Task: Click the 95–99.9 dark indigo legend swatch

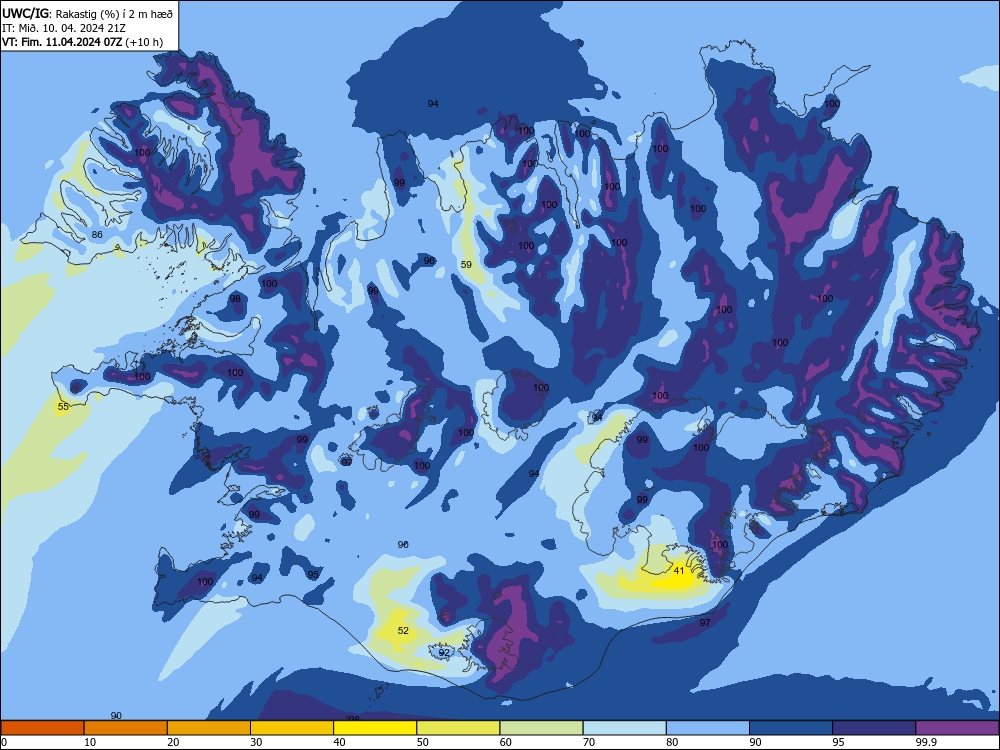Action: coord(874,728)
